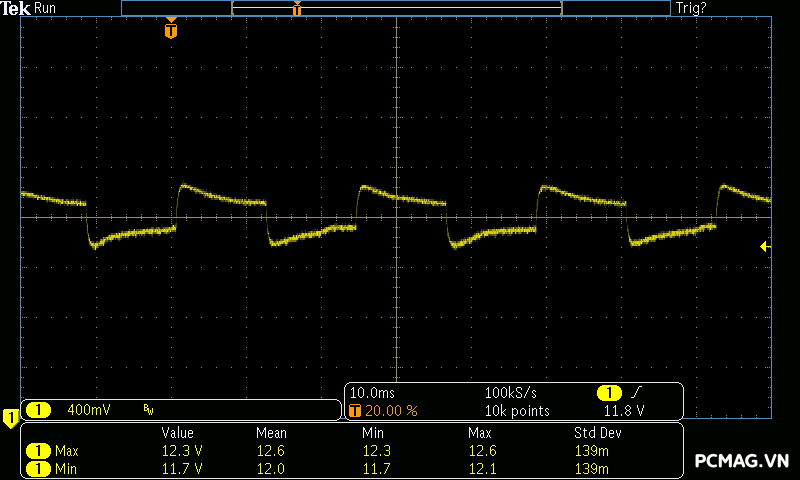
Task: Click the yellow trigger level arrow on right edge
Action: pos(765,246)
